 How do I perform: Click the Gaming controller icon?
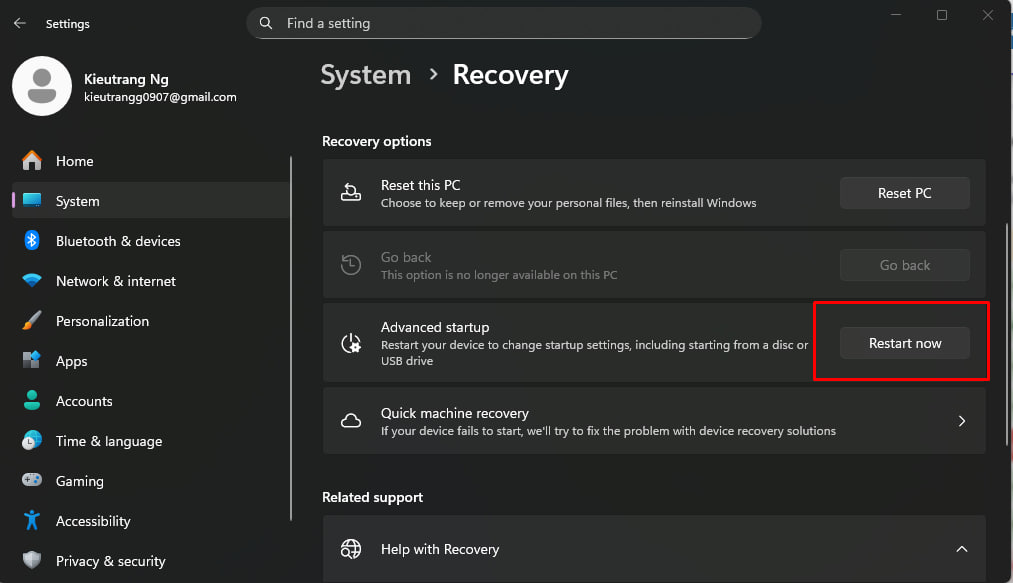[32, 481]
